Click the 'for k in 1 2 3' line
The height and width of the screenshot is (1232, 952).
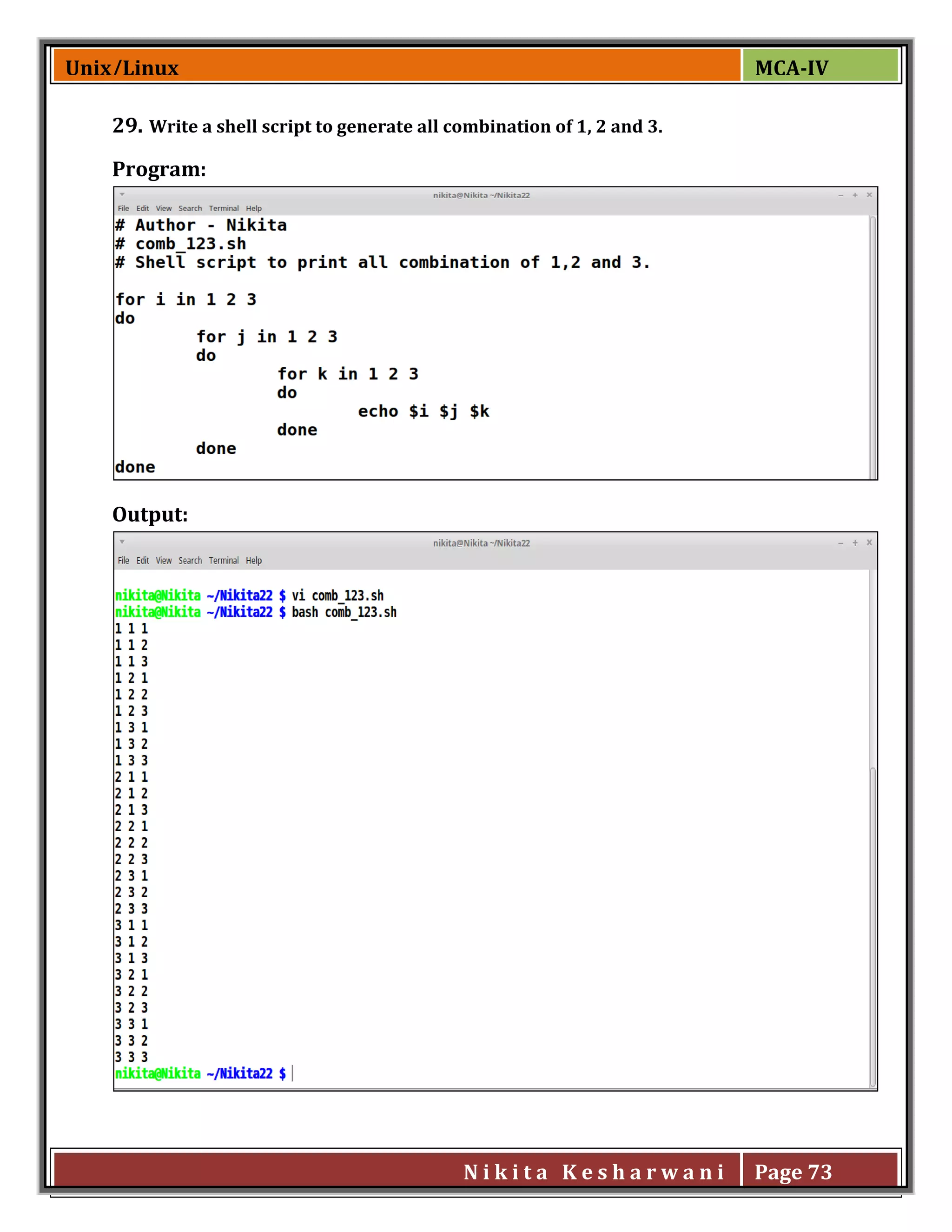[348, 374]
